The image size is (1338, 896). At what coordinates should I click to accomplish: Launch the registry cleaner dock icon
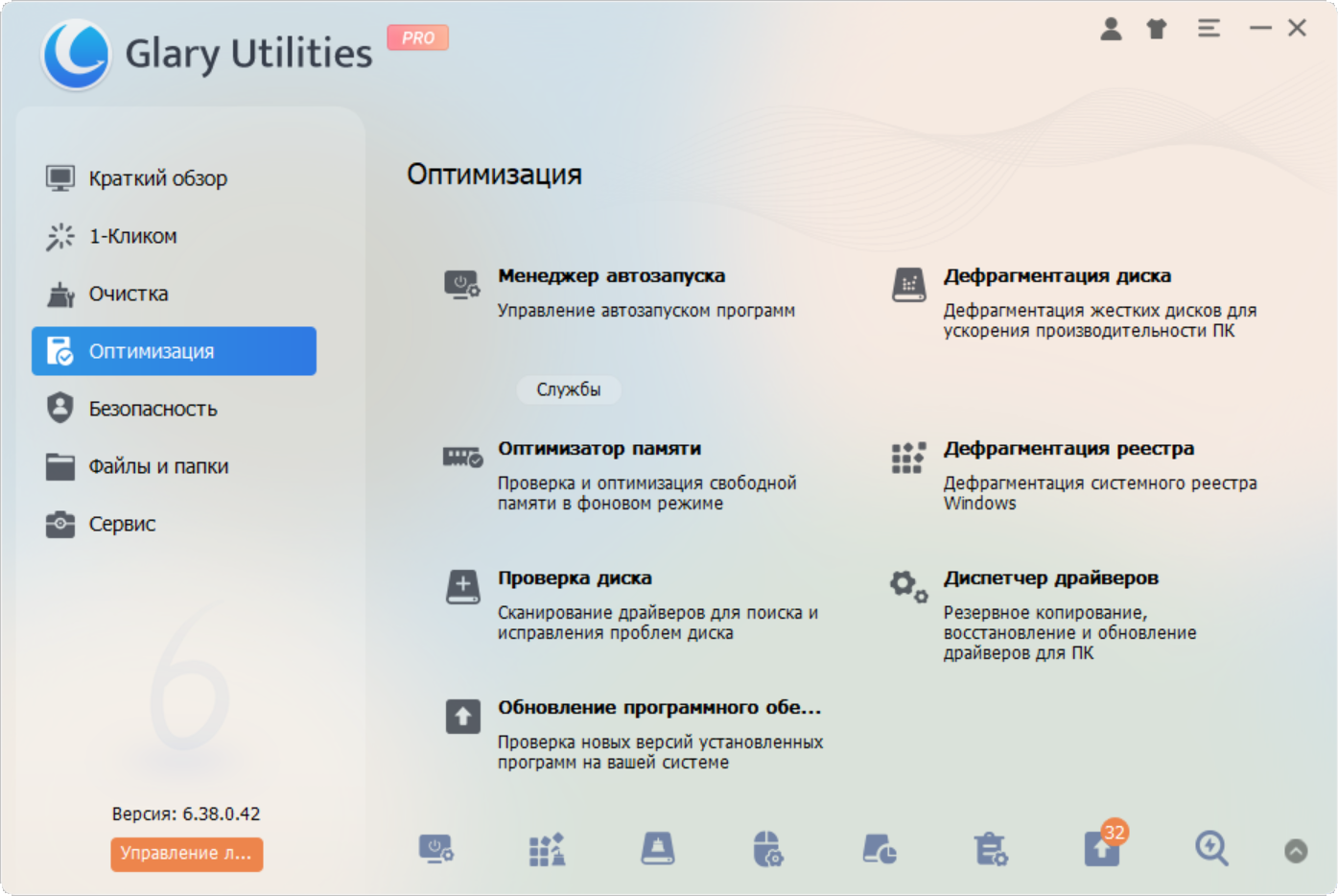547,850
